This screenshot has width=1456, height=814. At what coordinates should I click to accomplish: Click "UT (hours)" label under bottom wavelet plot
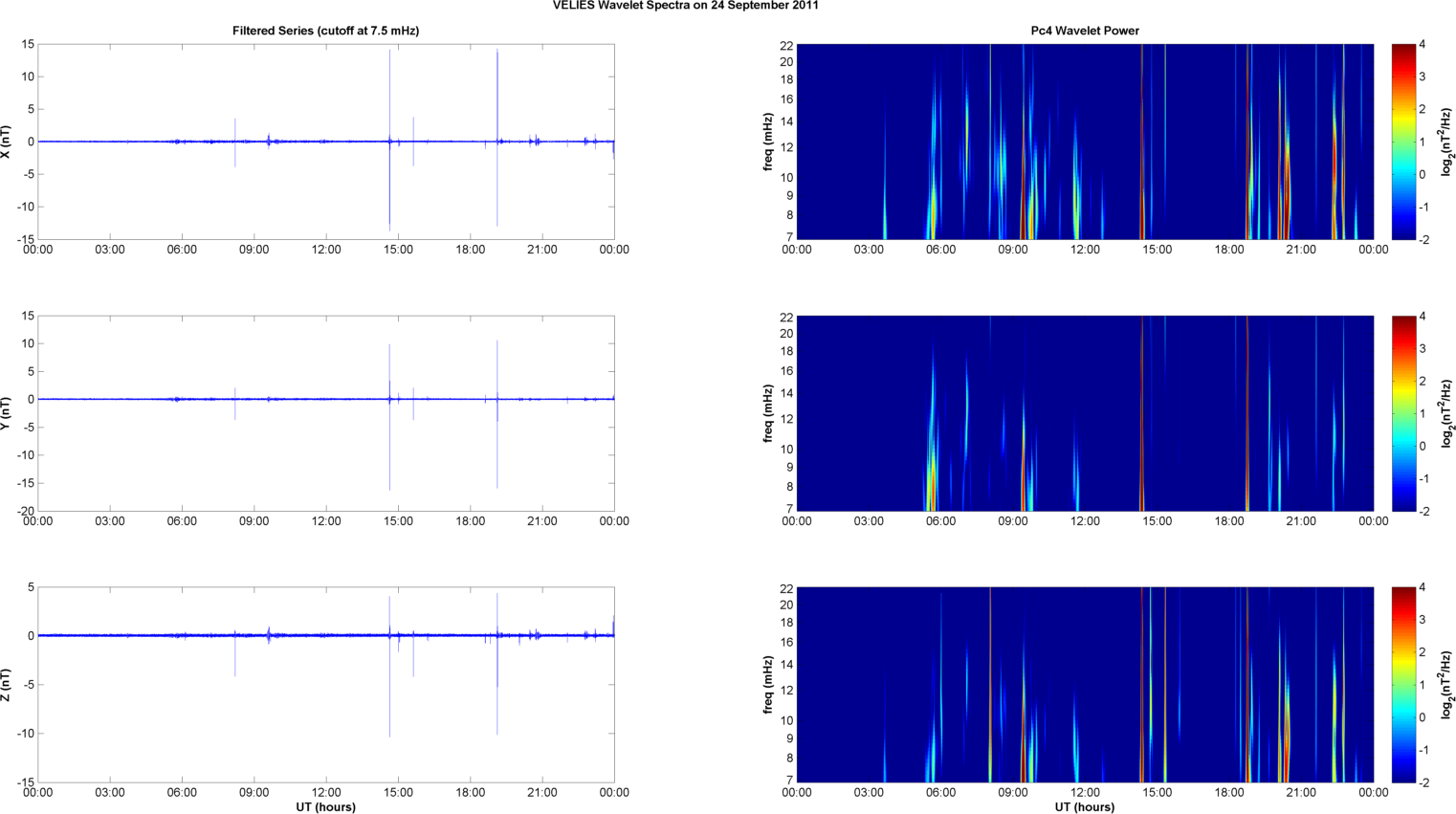tap(1084, 806)
